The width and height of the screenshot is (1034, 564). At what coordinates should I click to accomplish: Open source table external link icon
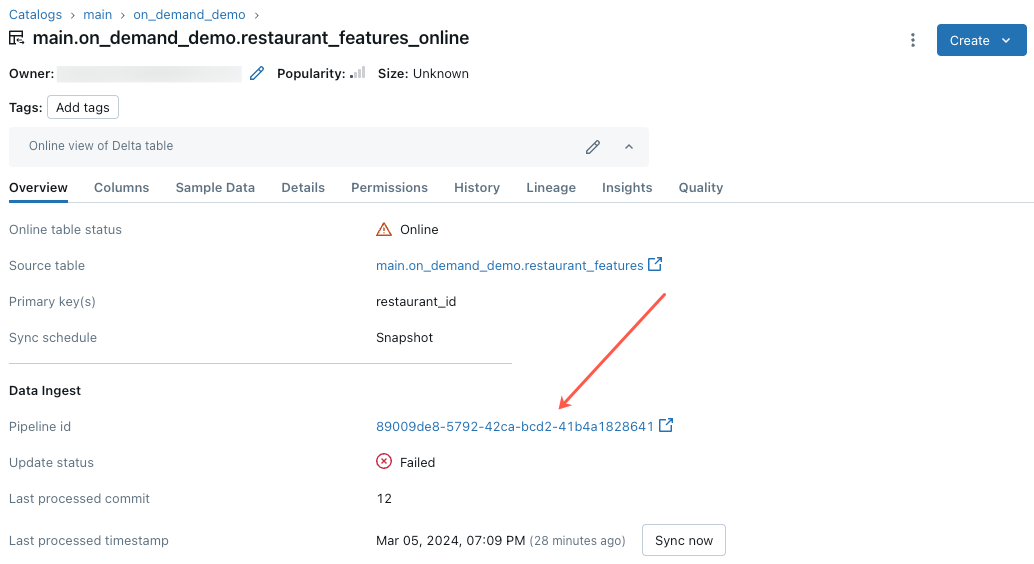655,265
